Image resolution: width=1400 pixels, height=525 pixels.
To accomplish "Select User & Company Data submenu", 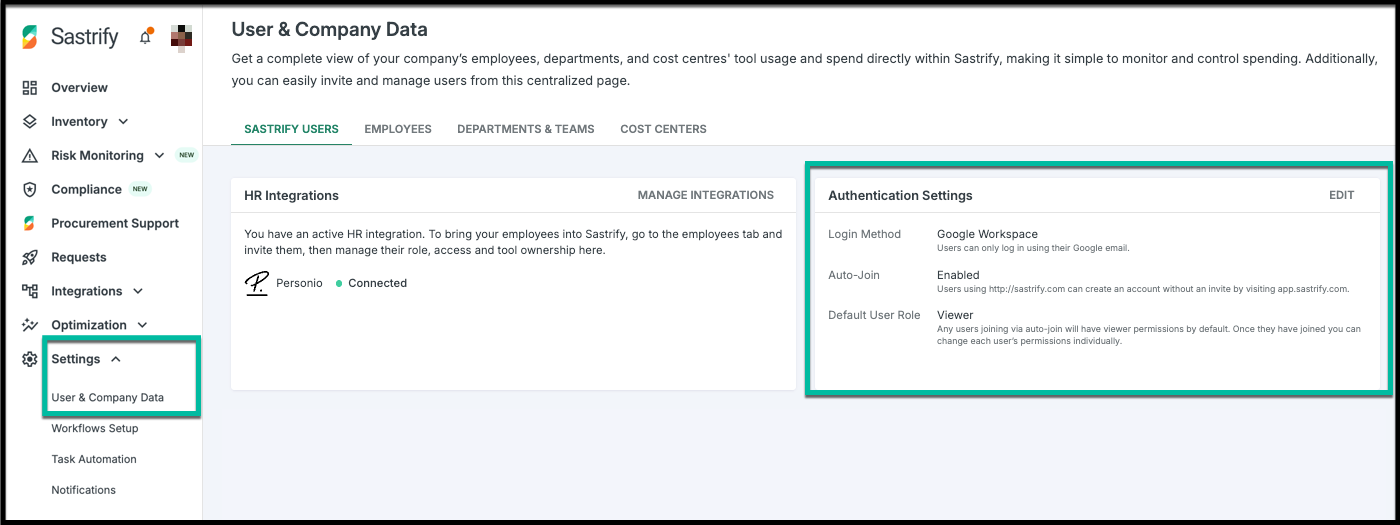I will (x=108, y=398).
